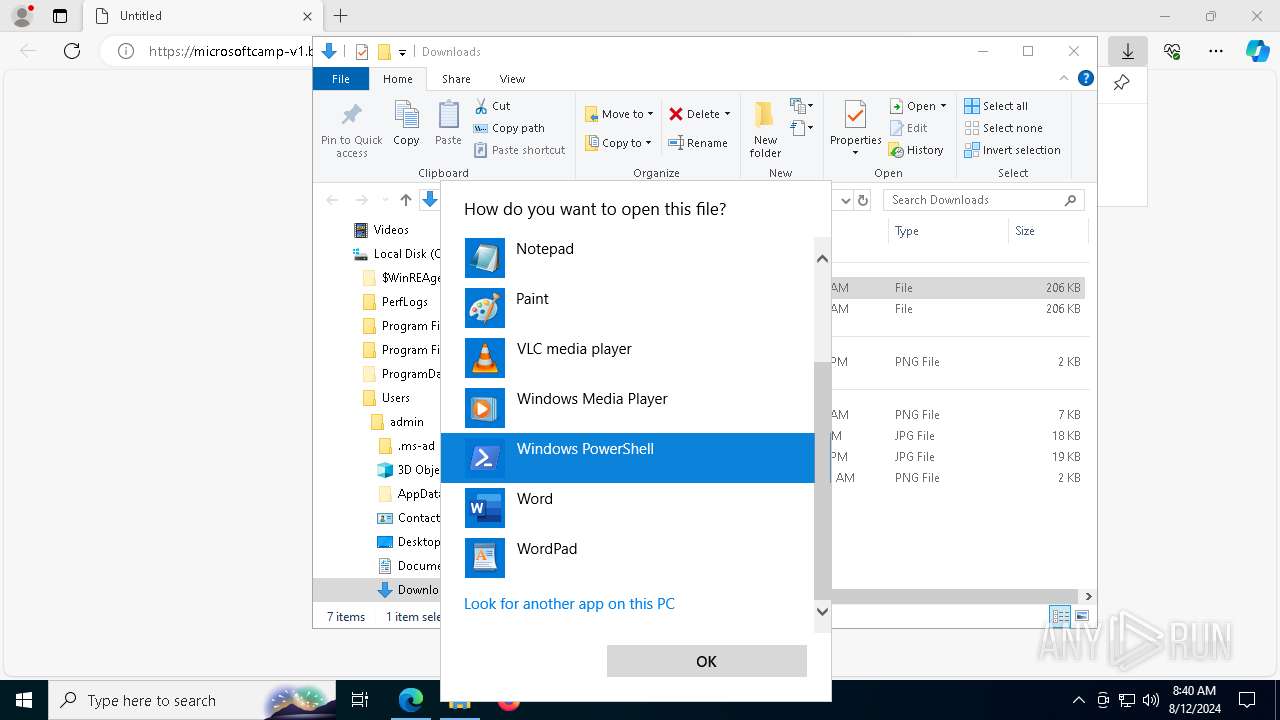Select WordPad app entry

tap(627, 558)
